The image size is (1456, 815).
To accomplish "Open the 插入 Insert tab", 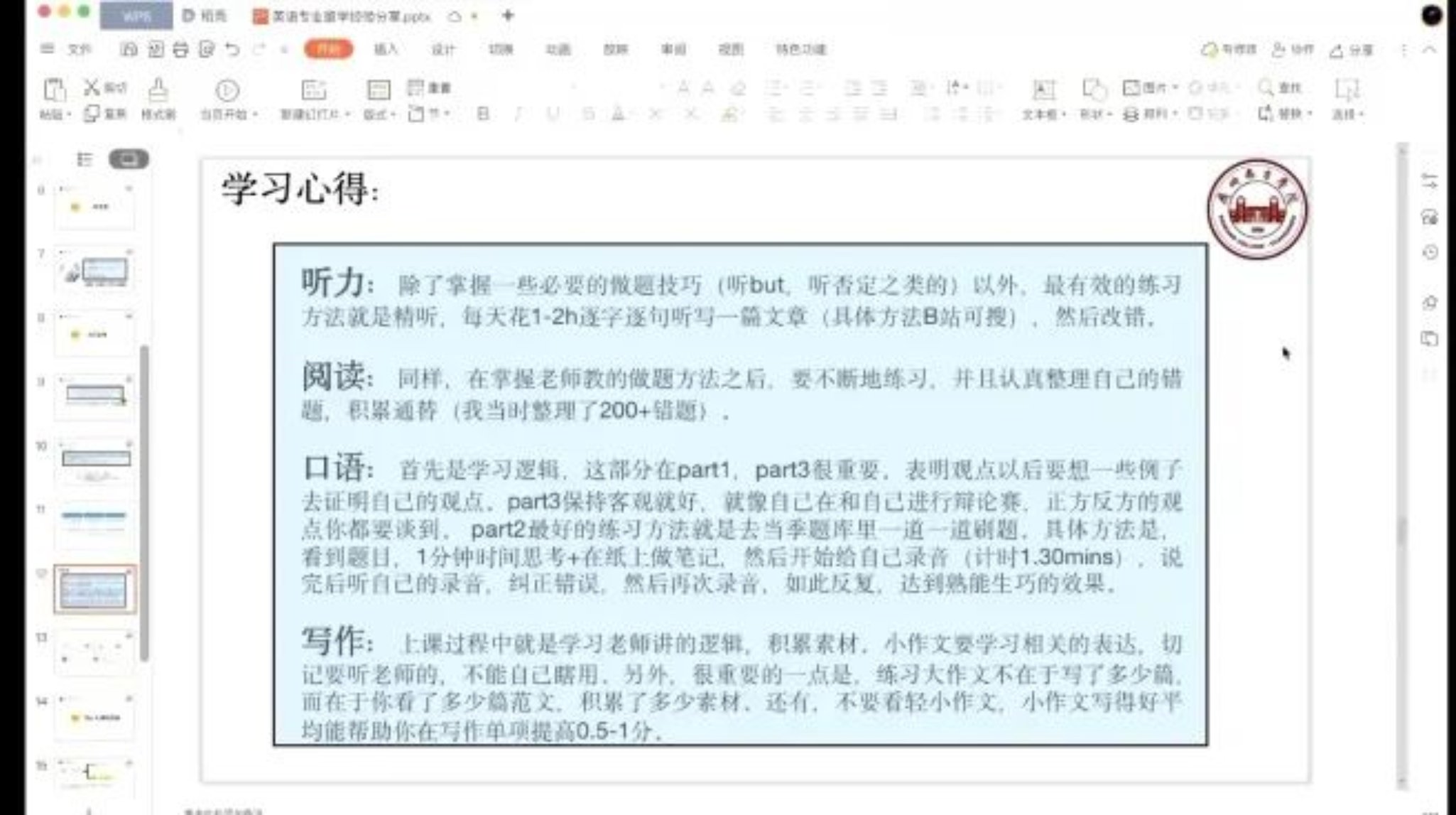I will 386,50.
